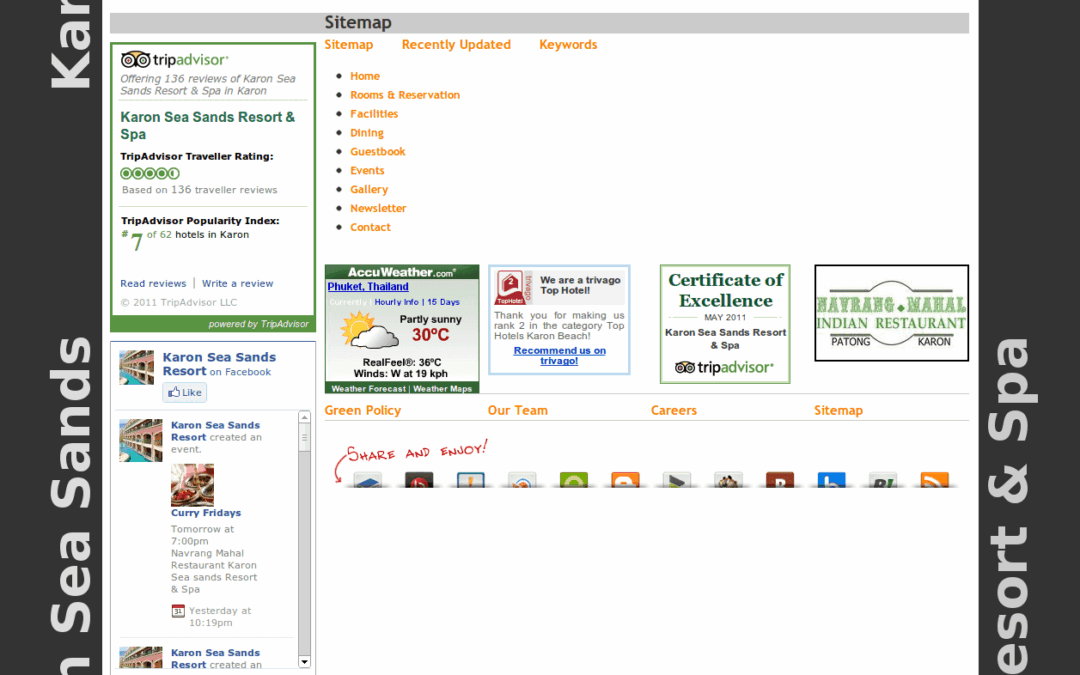Image resolution: width=1080 pixels, height=675 pixels.
Task: Click the Facebook feed scroll up arrow
Action: tap(304, 417)
